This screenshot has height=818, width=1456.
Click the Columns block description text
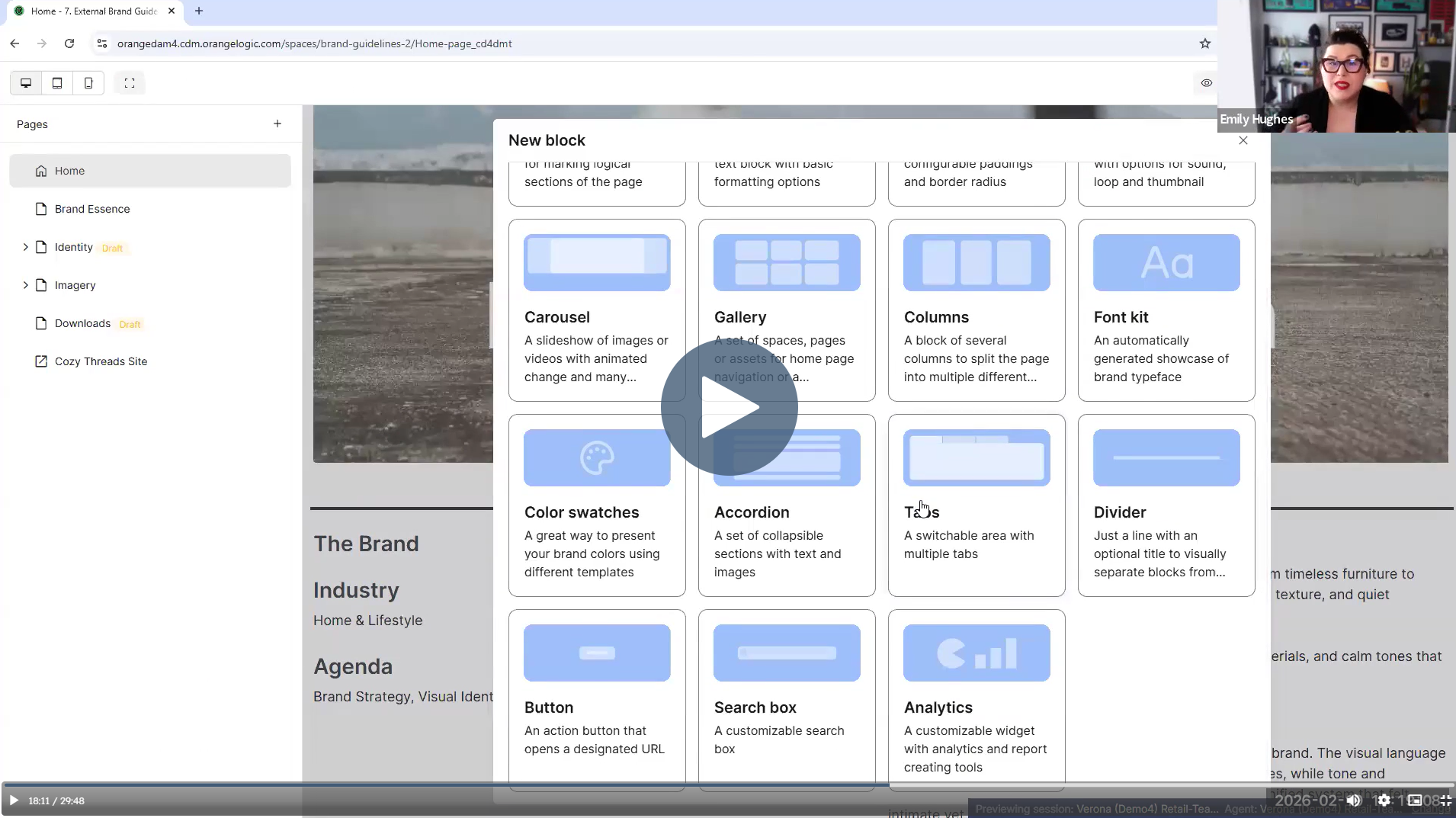coord(977,358)
